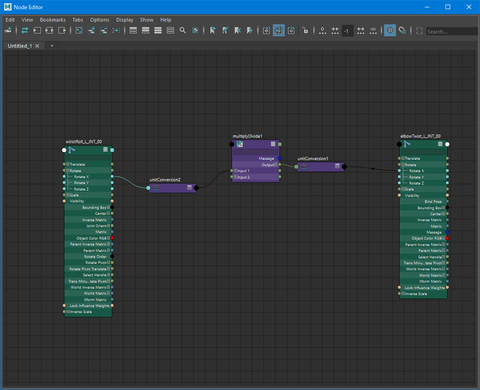The height and width of the screenshot is (390, 480).
Task: Click the Search input field
Action: (x=452, y=31)
